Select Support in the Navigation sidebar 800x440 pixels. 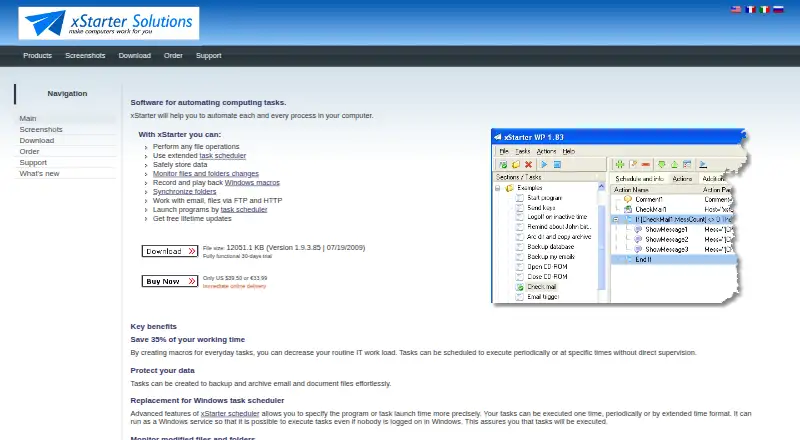65,162
